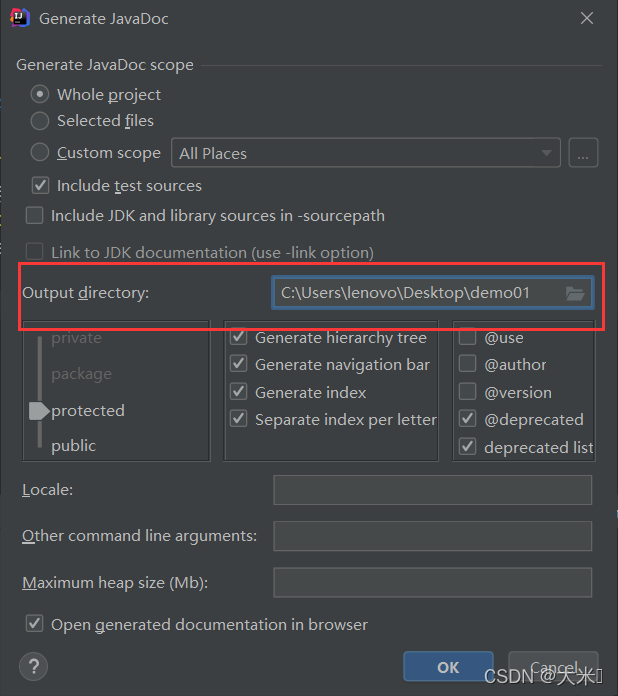The image size is (618, 696).
Task: Click the dropdown arrow of the scope combo box
Action: click(x=547, y=153)
